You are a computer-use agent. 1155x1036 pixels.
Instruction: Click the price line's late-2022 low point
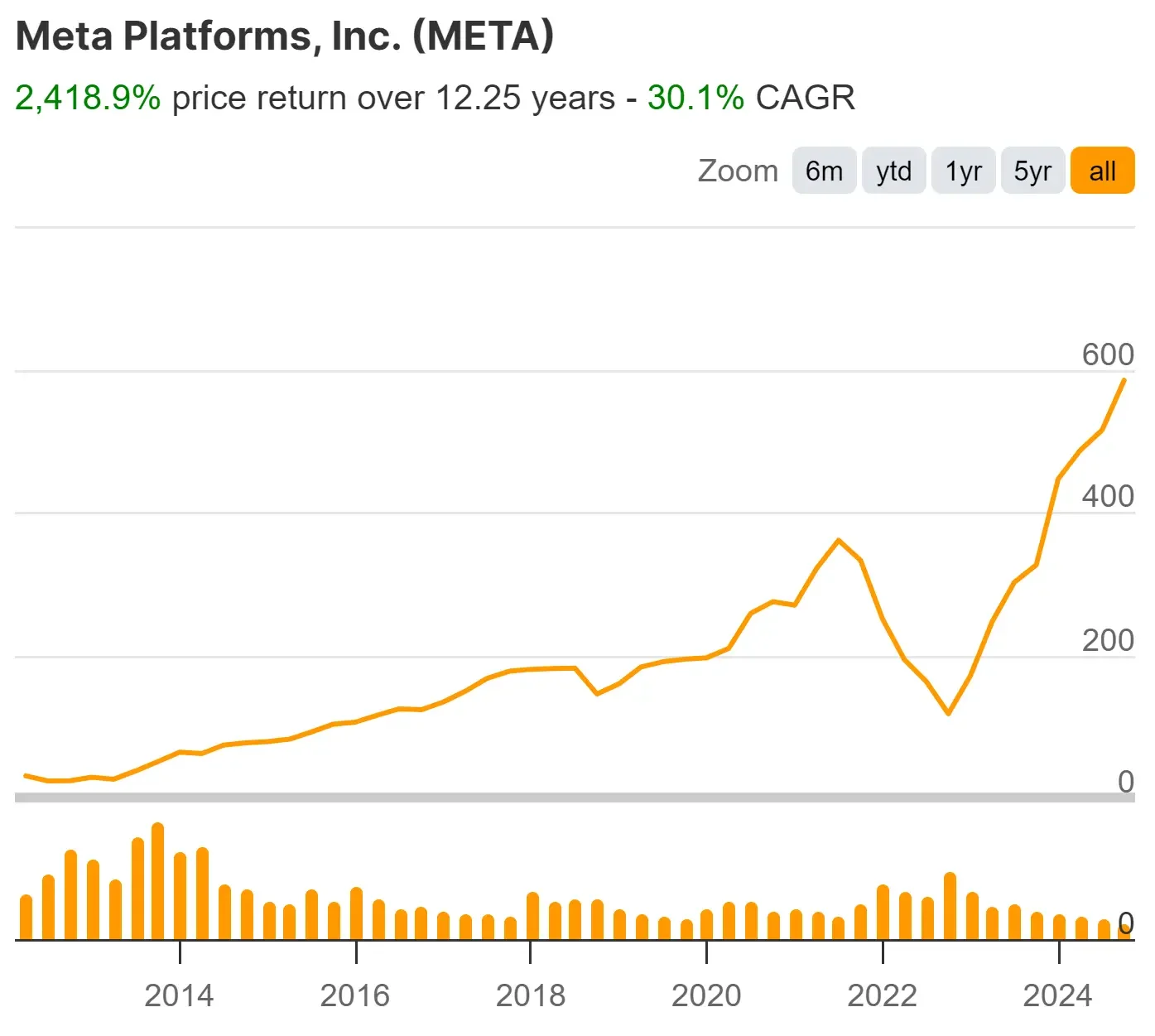click(949, 713)
